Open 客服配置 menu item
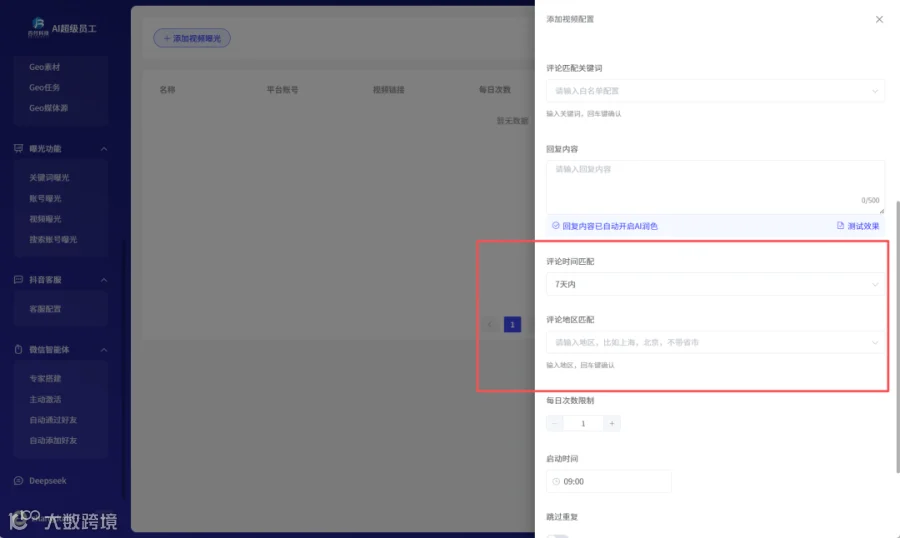The image size is (900, 538). pyautogui.click(x=45, y=309)
